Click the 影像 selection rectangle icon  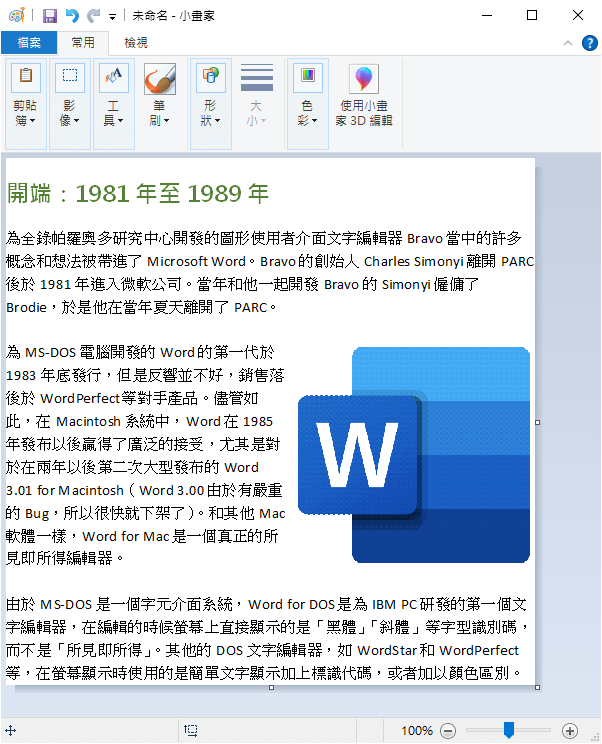[x=70, y=76]
